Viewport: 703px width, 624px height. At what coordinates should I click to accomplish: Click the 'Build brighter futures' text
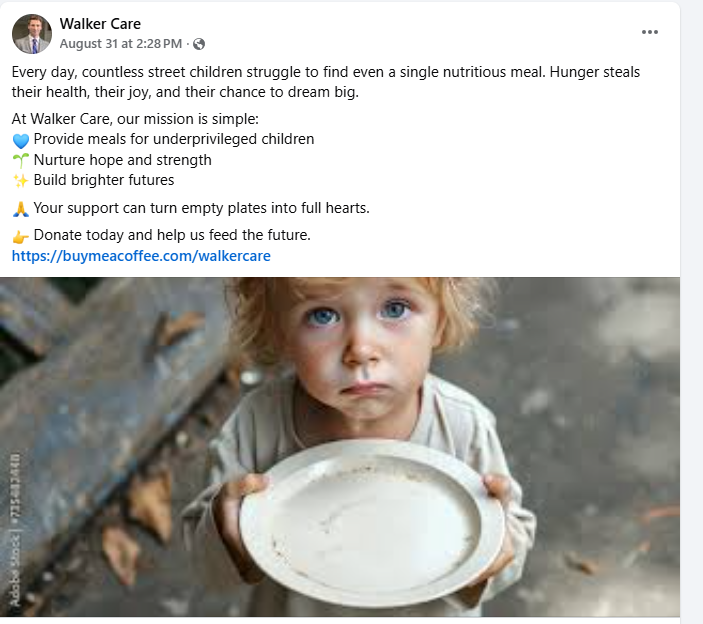pyautogui.click(x=104, y=180)
